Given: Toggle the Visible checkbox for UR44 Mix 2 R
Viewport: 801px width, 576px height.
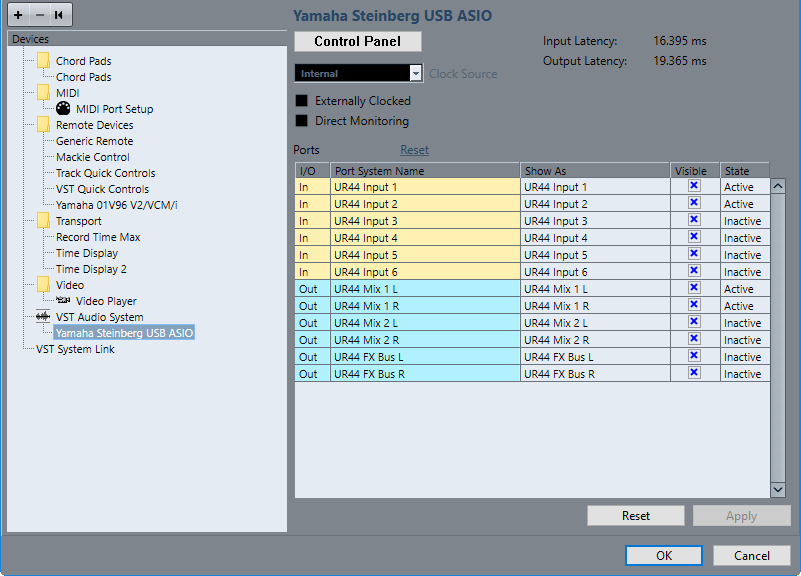Looking at the screenshot, I should pos(694,339).
